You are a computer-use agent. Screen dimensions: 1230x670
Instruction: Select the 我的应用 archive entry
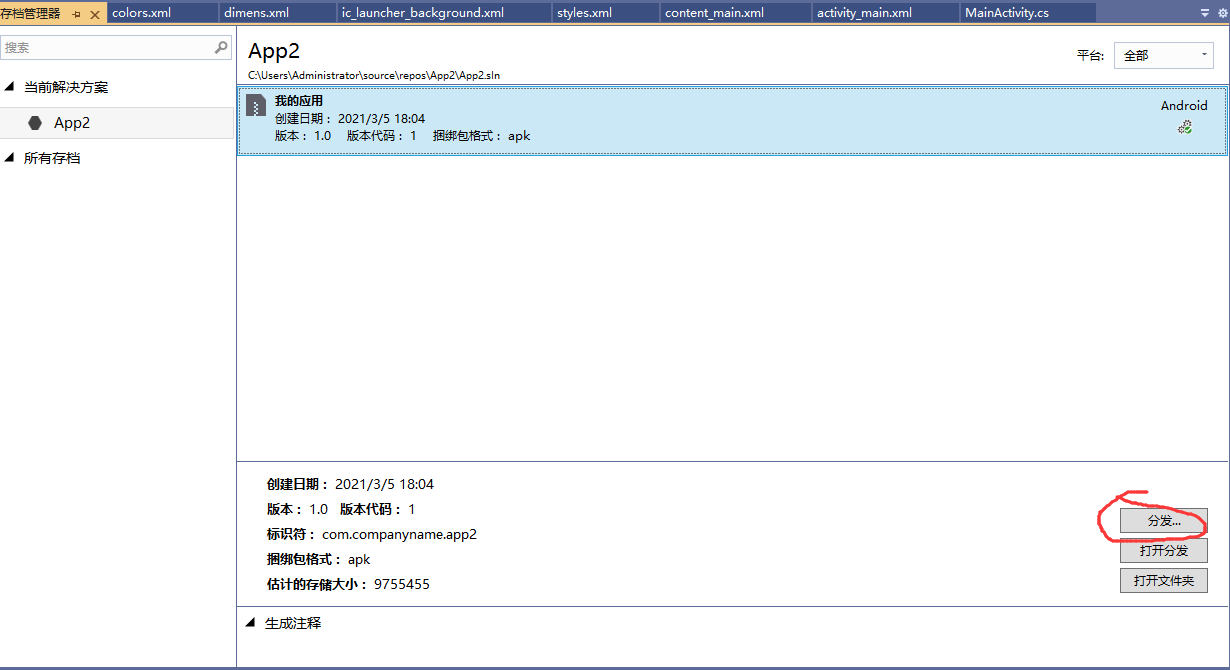tap(600, 118)
